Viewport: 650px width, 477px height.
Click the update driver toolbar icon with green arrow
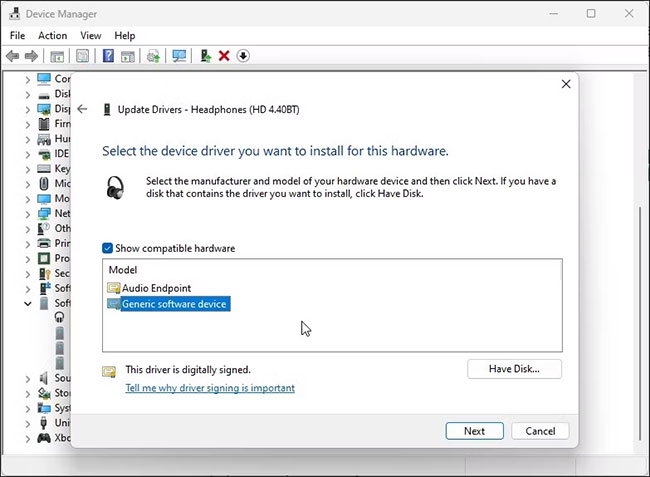[205, 56]
